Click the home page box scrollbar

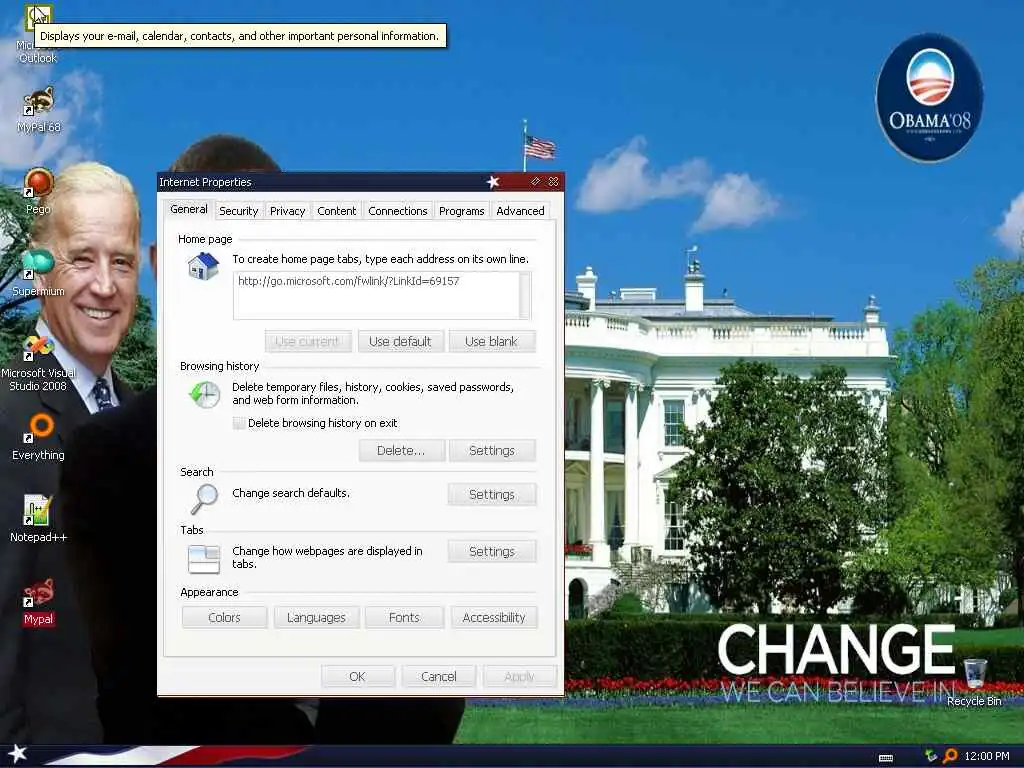coord(525,295)
